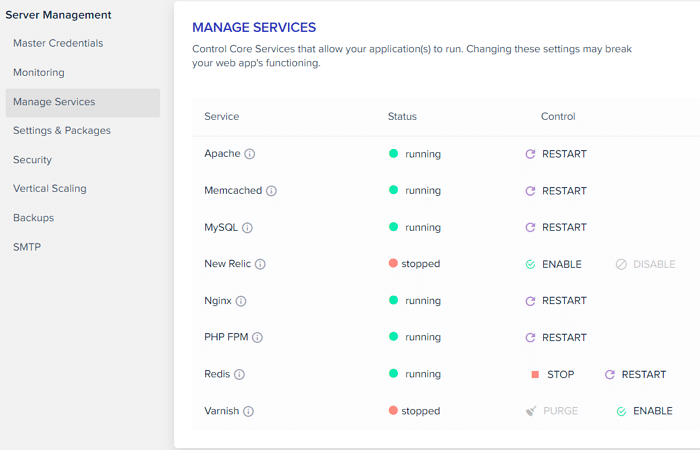
Task: Restart the Nginx service
Action: [556, 301]
